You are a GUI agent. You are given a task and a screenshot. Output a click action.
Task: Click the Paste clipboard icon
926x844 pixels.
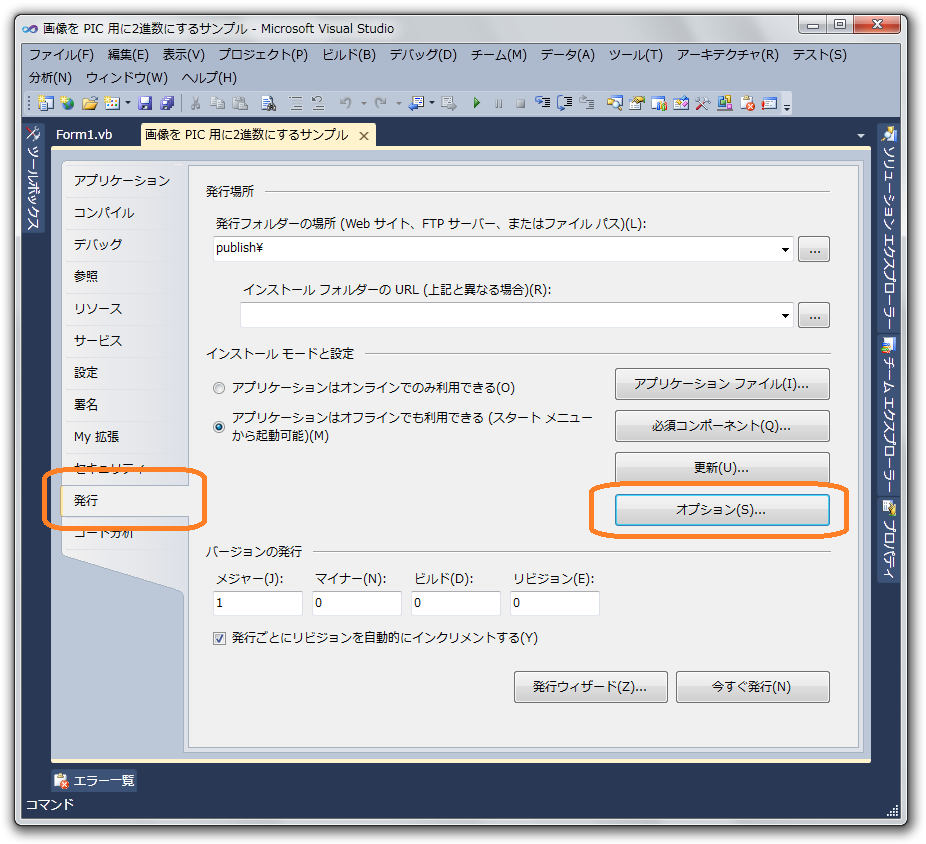coord(240,103)
